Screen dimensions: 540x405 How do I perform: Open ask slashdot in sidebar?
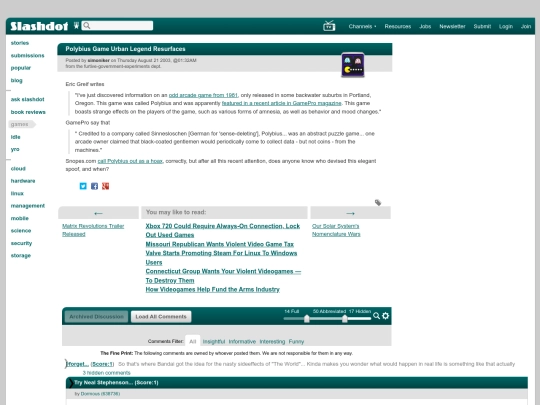[28, 99]
